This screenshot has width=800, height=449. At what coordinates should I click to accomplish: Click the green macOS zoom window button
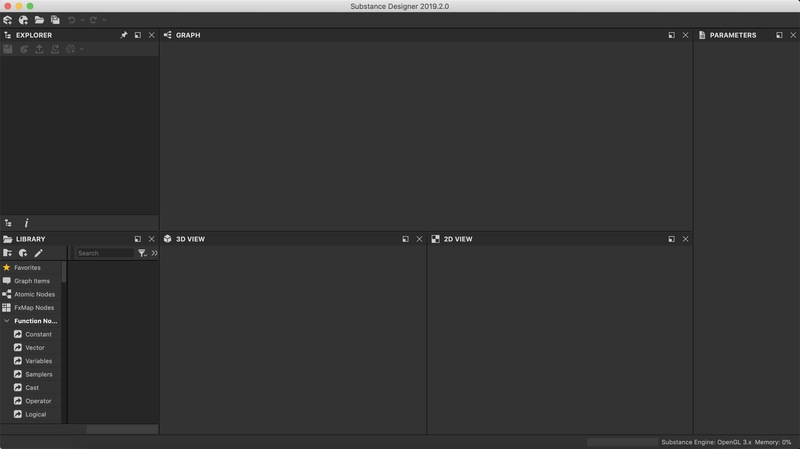pos(30,6)
